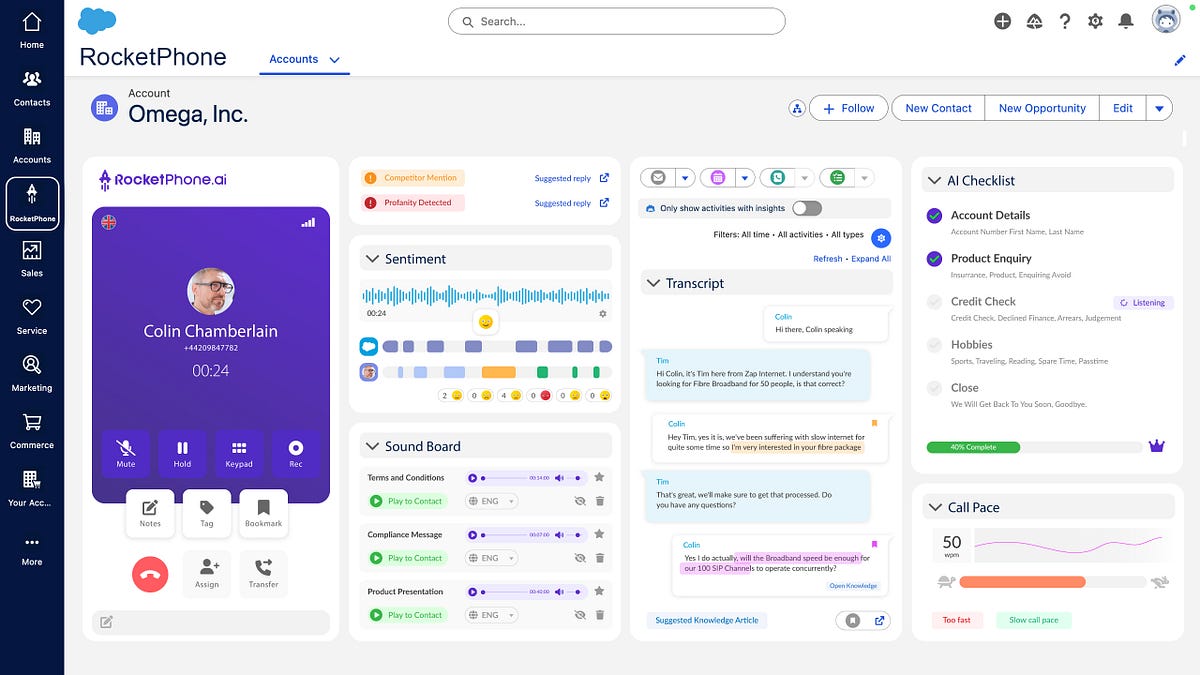The height and width of the screenshot is (675, 1200).
Task: Click the Refresh link
Action: point(828,259)
